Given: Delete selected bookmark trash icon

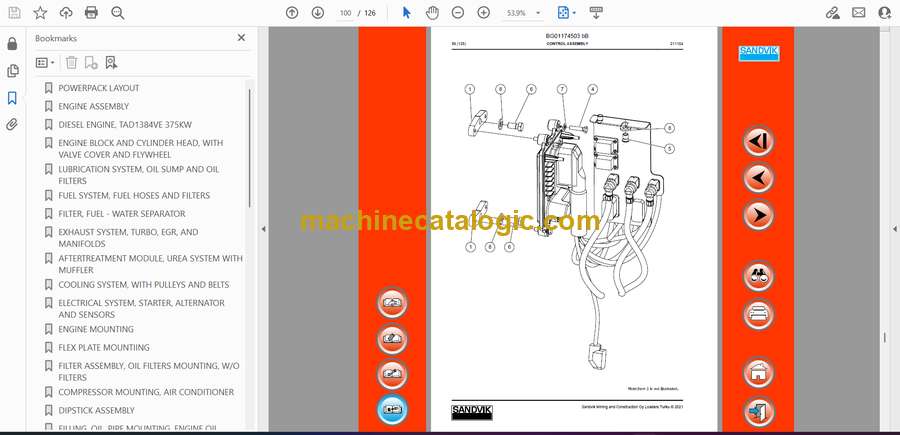Looking at the screenshot, I should [71, 63].
